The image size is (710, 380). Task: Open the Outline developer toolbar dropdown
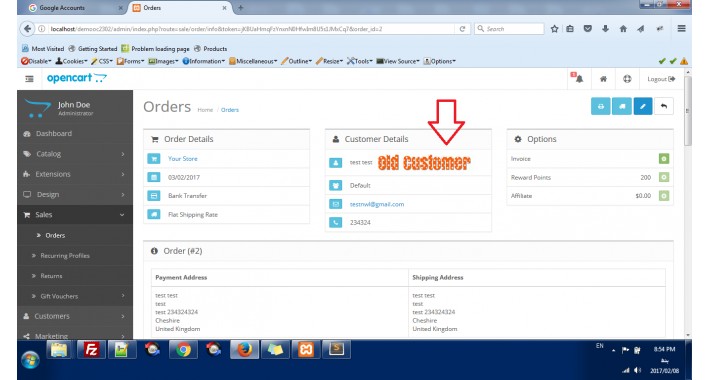296,61
